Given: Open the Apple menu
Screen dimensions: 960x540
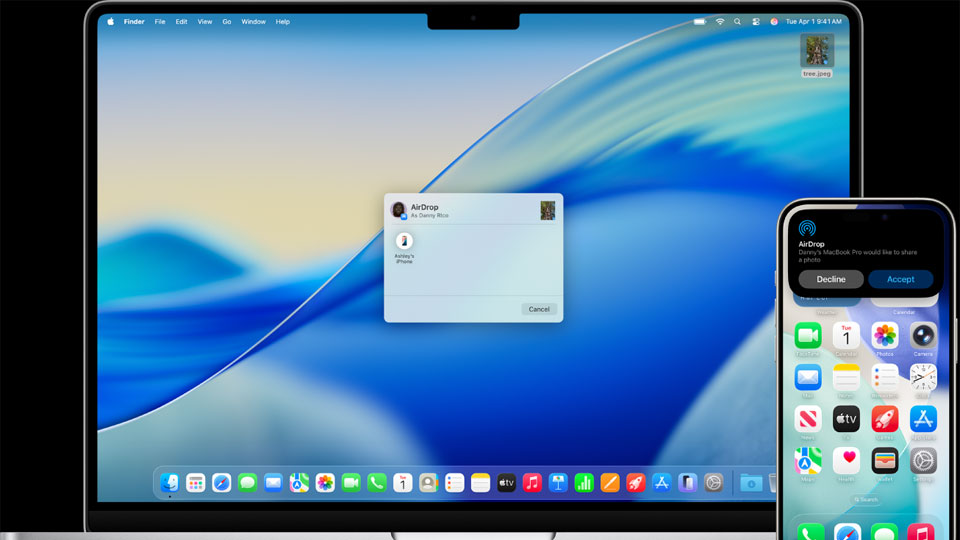Looking at the screenshot, I should click(110, 21).
